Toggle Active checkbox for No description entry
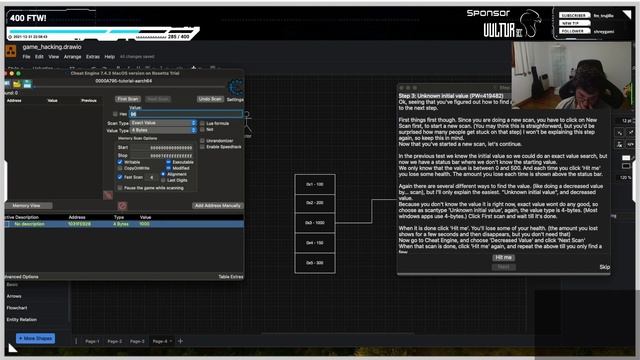The height and width of the screenshot is (360, 640). (7, 224)
